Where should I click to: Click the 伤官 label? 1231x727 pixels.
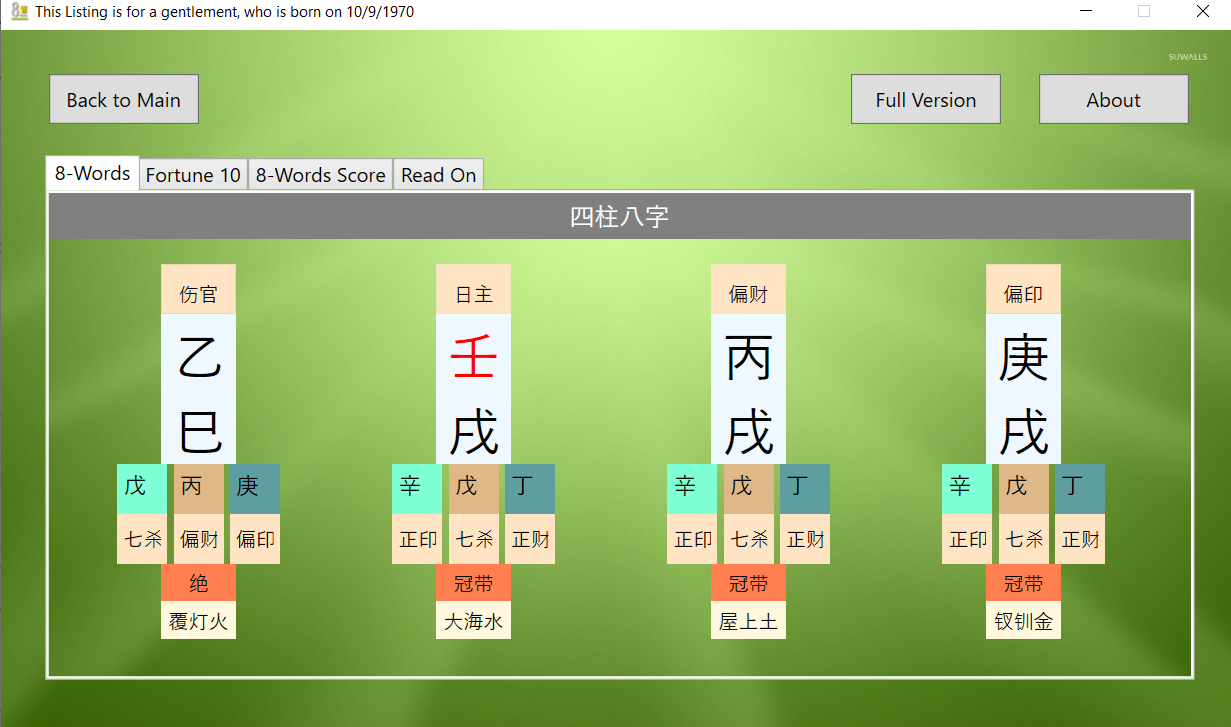pos(198,294)
